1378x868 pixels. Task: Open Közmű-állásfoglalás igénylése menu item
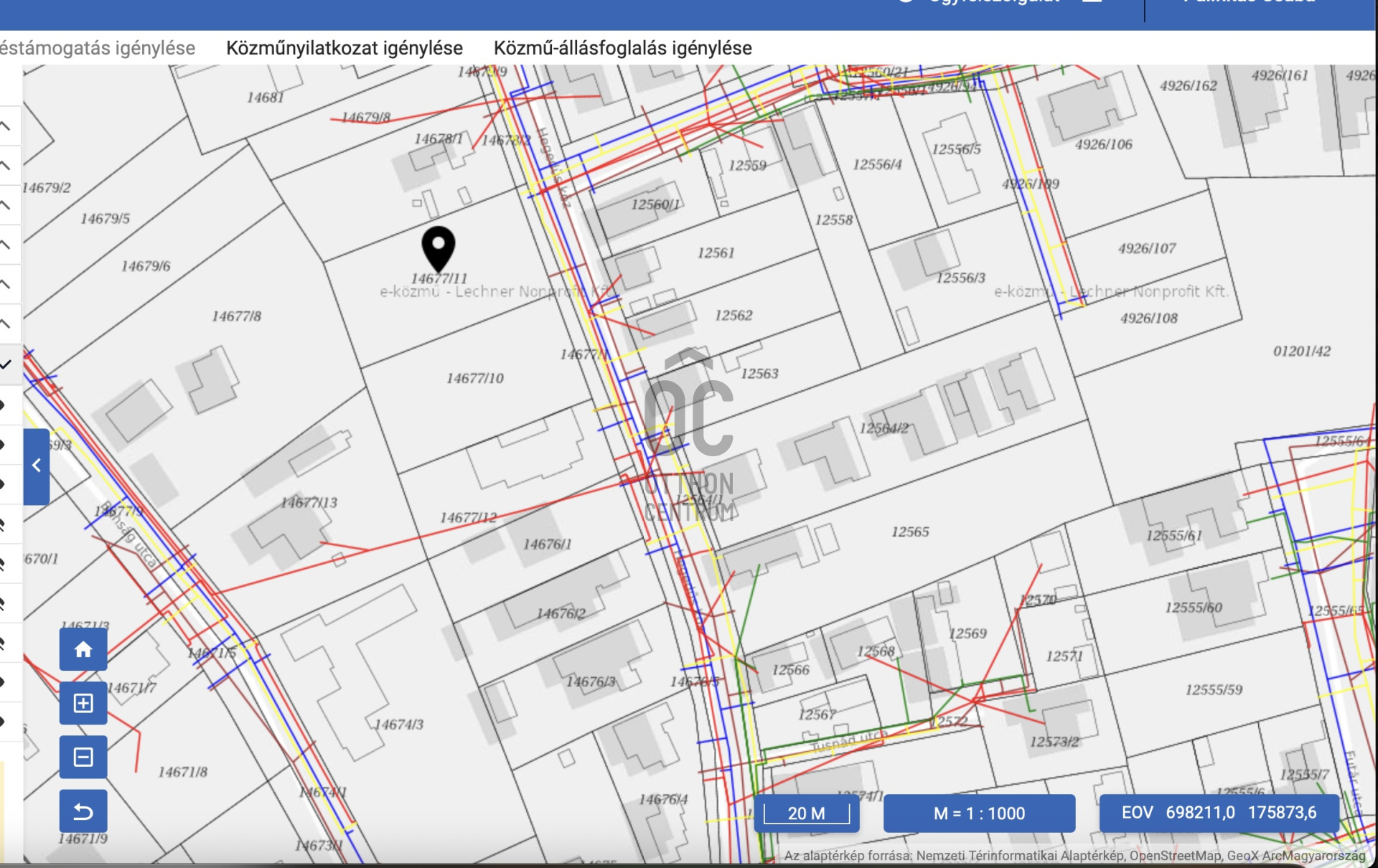coord(622,48)
